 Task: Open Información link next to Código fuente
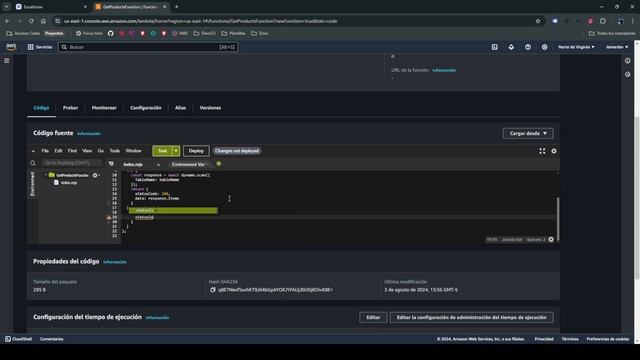[x=89, y=134]
